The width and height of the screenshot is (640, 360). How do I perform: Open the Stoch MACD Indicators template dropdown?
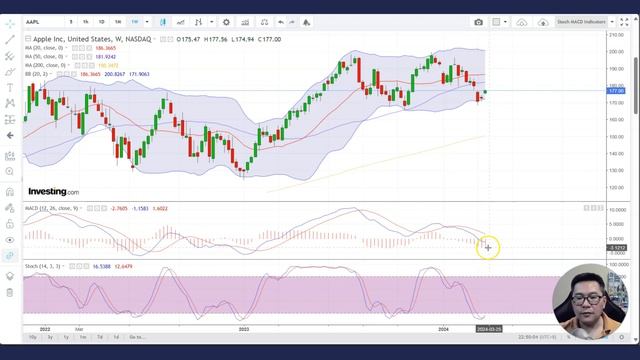[x=612, y=22]
